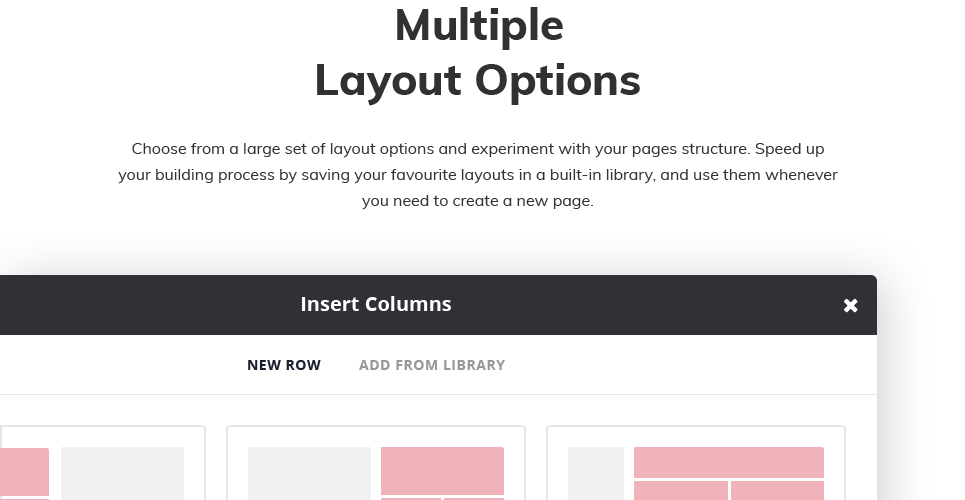Click the Insert Columns dialog title
Image resolution: width=965 pixels, height=500 pixels.
(x=376, y=304)
